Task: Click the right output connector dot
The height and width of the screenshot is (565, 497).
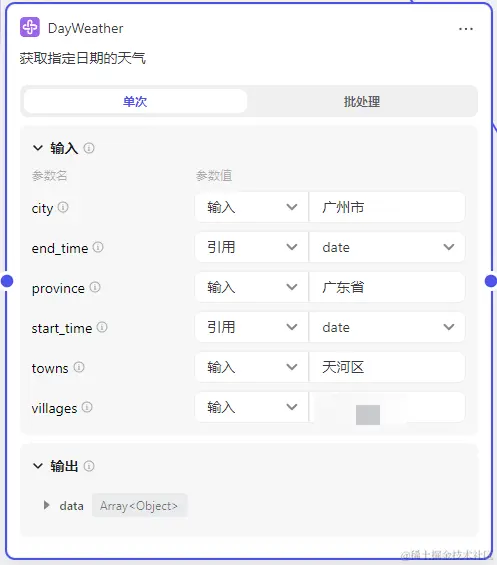Action: 491,281
